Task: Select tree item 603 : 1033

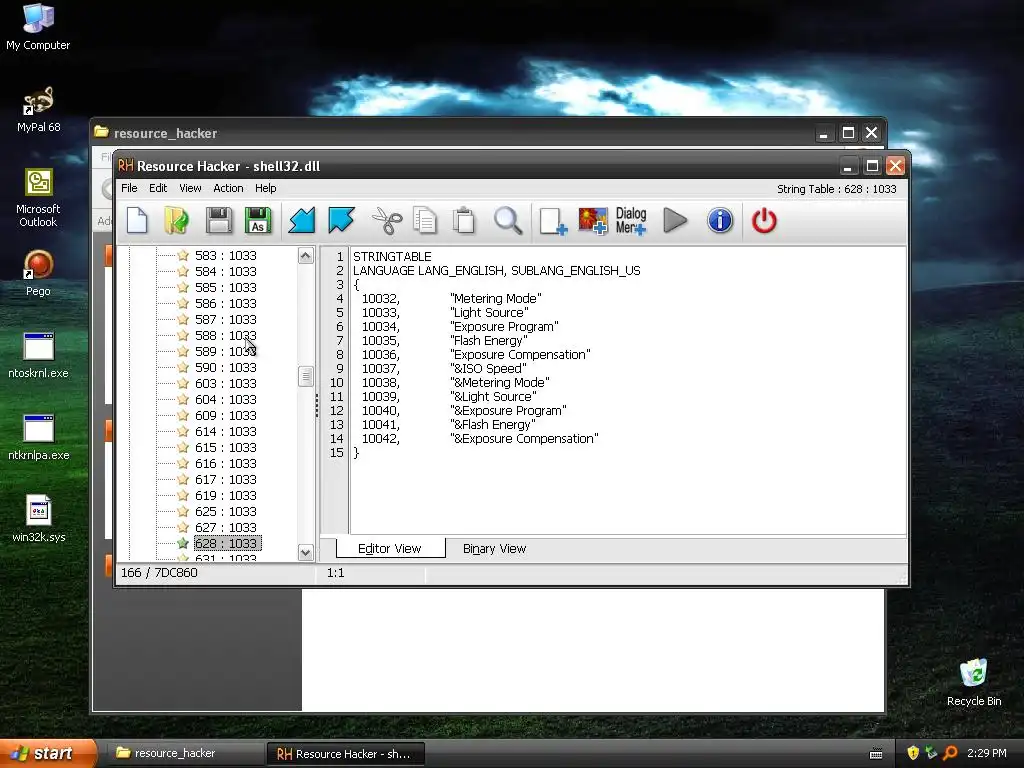Action: pos(225,383)
